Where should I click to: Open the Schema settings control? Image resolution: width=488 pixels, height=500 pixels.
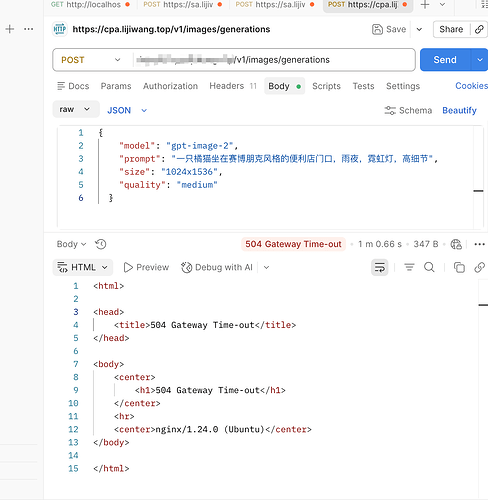(x=408, y=110)
